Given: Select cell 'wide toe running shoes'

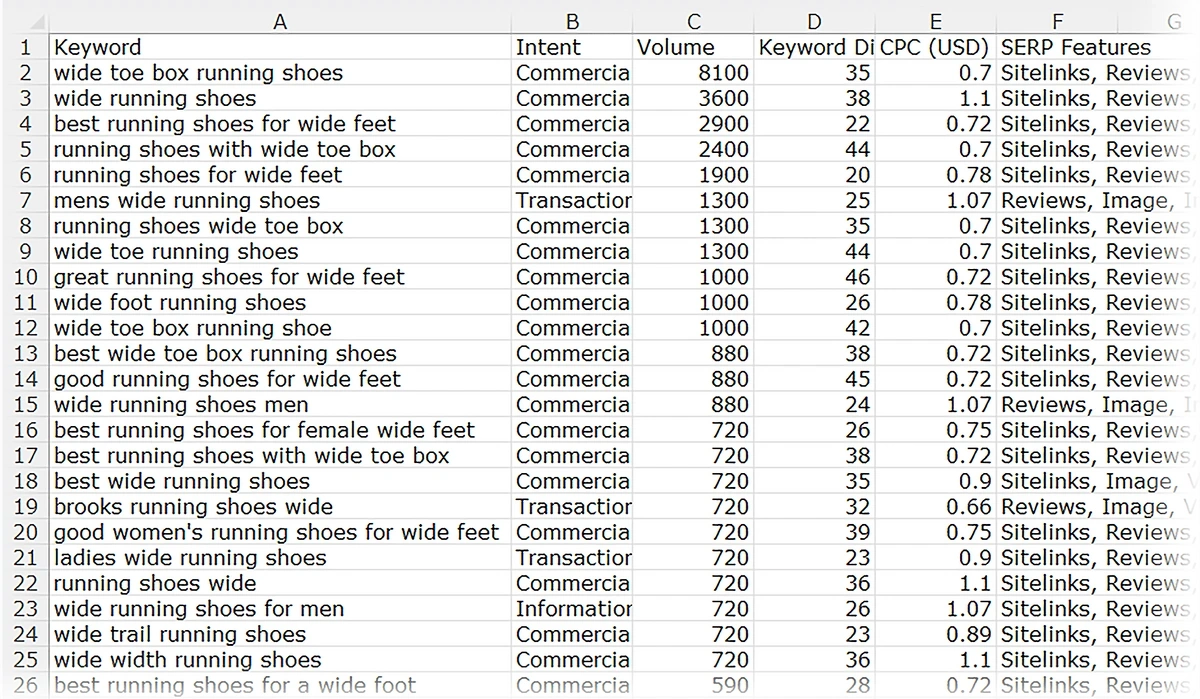Looking at the screenshot, I should [280, 251].
